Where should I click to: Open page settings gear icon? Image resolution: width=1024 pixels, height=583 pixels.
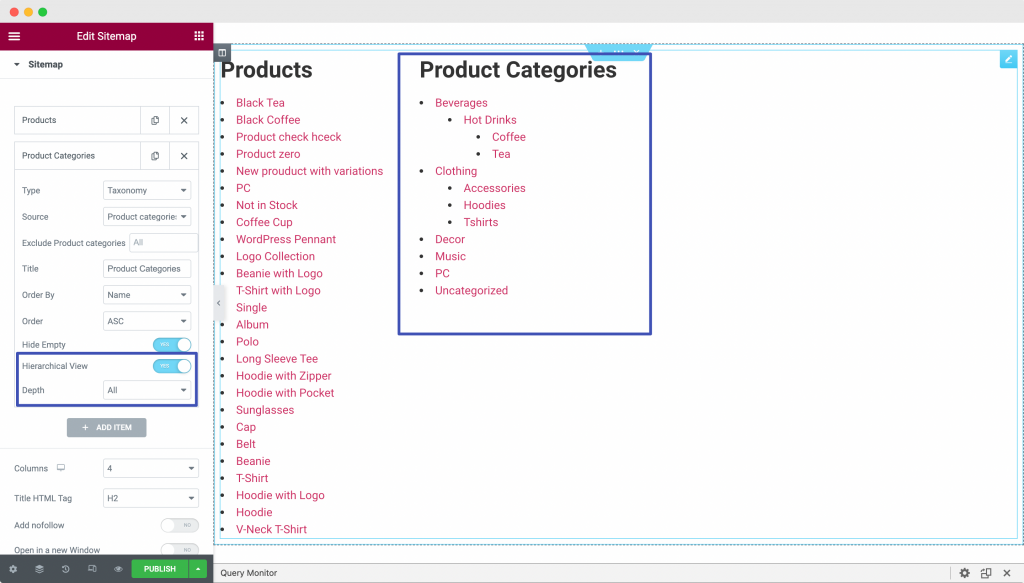point(13,569)
